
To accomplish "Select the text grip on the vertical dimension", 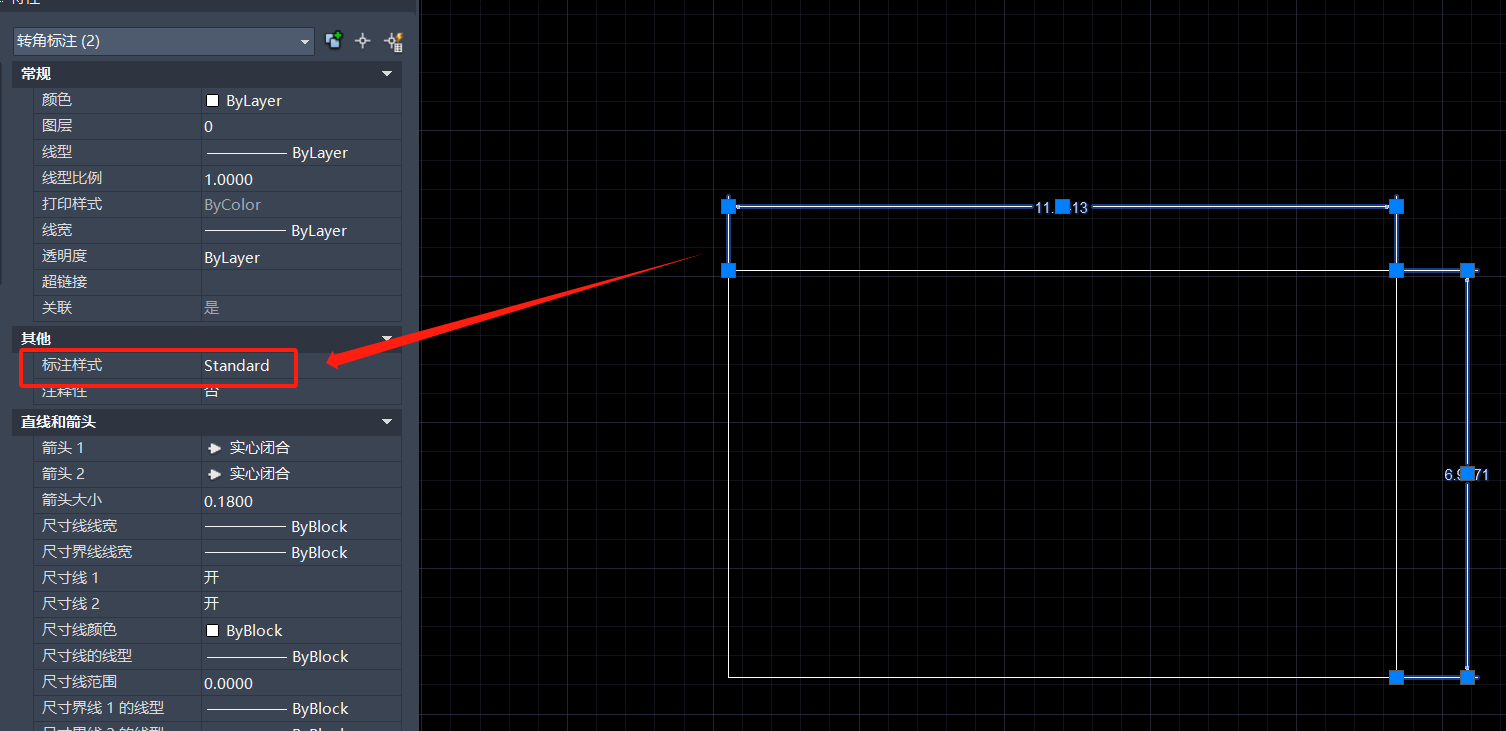I will point(1467,474).
